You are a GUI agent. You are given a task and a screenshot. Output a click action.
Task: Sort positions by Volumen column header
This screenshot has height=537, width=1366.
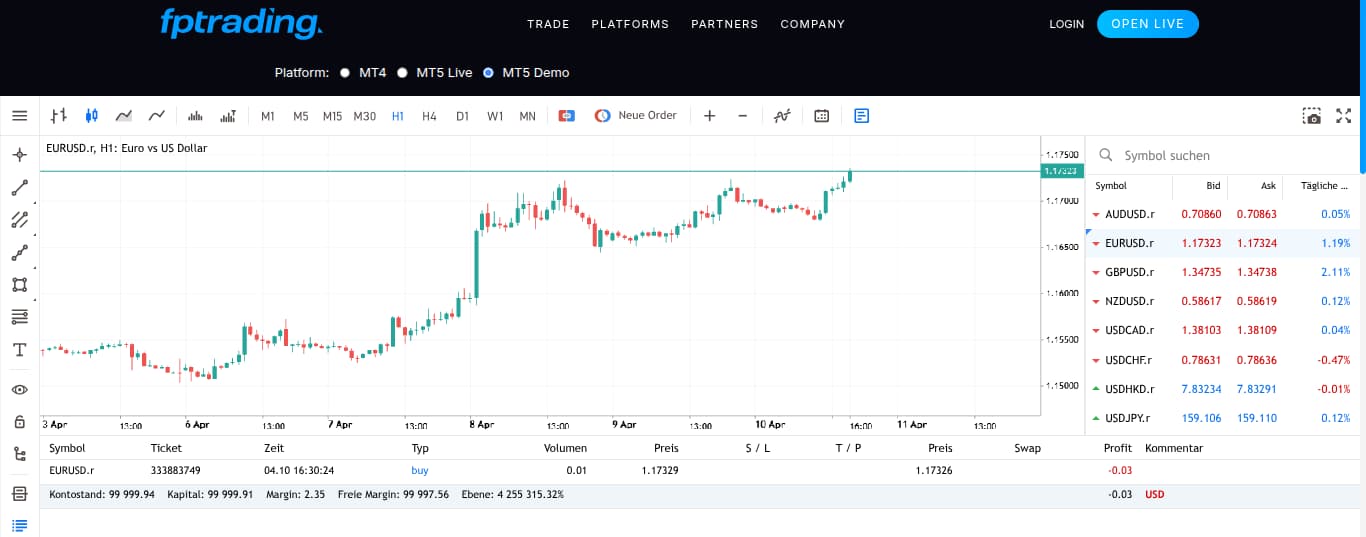(565, 448)
